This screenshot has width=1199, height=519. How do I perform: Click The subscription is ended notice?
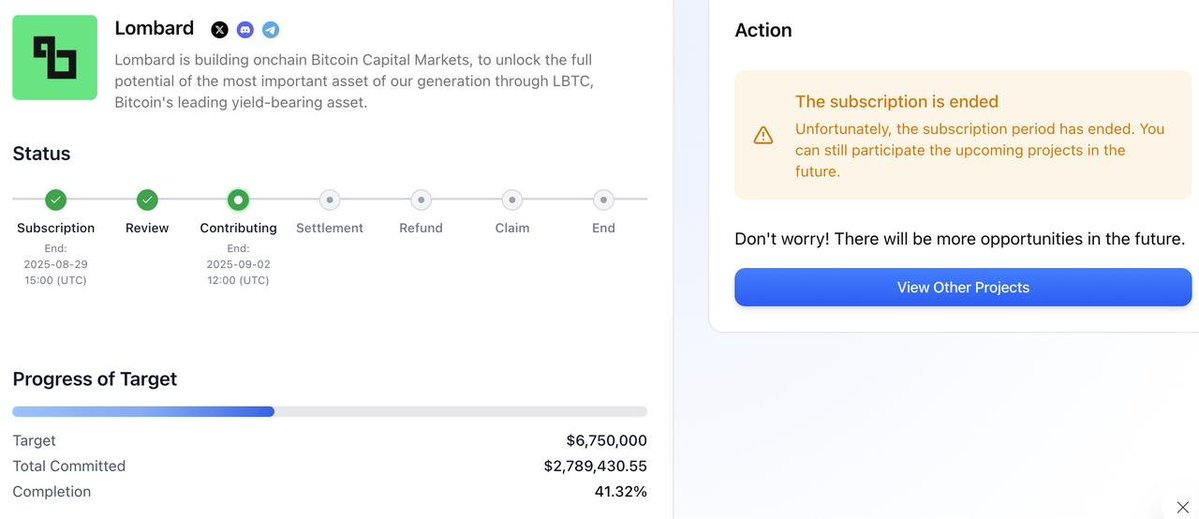[963, 135]
